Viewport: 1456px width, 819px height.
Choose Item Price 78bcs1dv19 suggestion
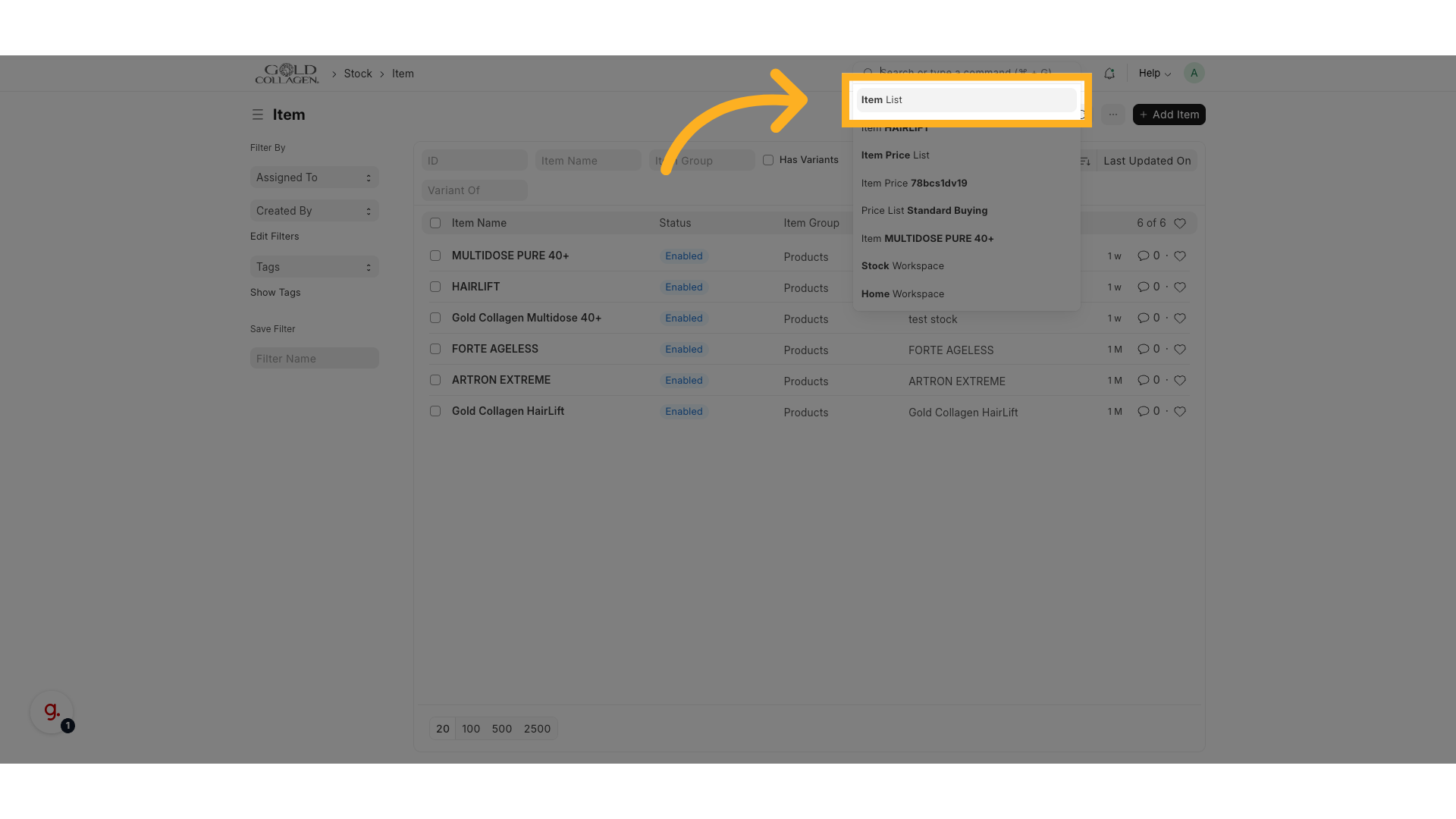tap(966, 184)
